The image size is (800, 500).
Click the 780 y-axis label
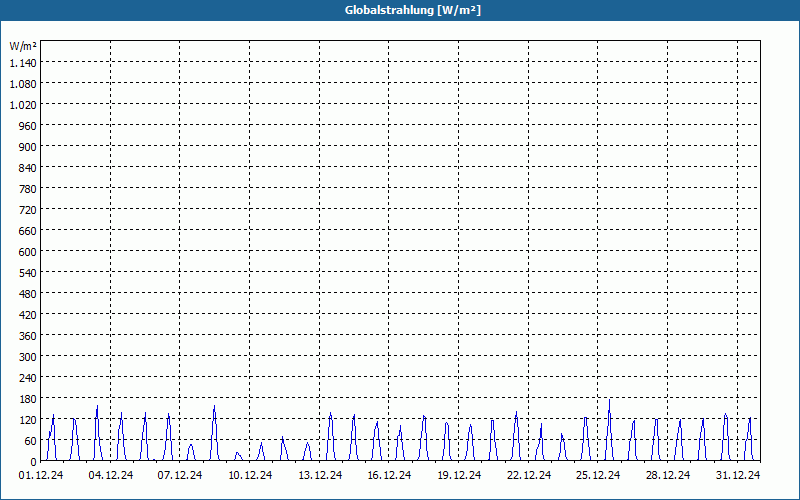pyautogui.click(x=28, y=189)
